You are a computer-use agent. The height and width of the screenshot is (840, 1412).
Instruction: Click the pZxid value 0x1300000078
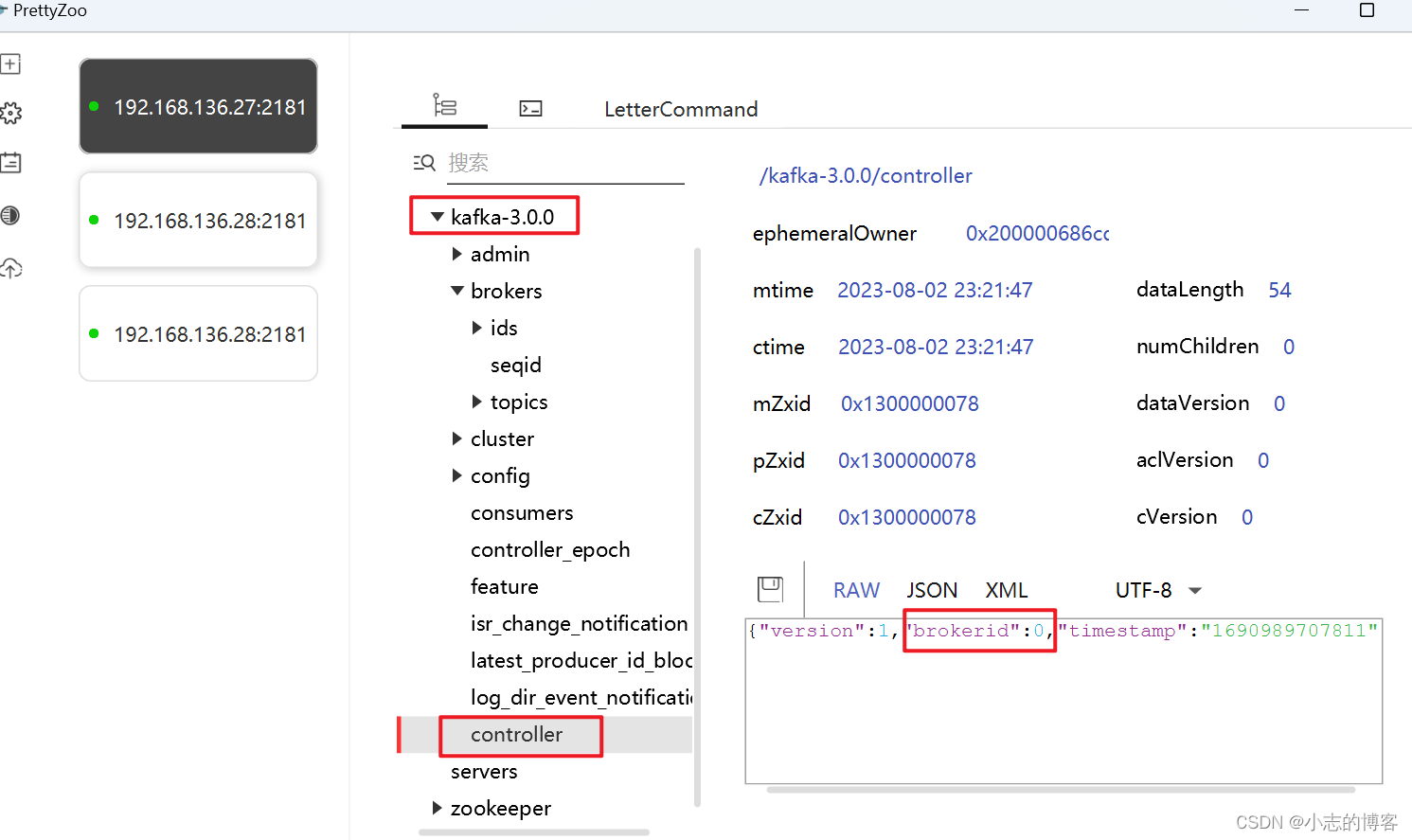pos(907,460)
